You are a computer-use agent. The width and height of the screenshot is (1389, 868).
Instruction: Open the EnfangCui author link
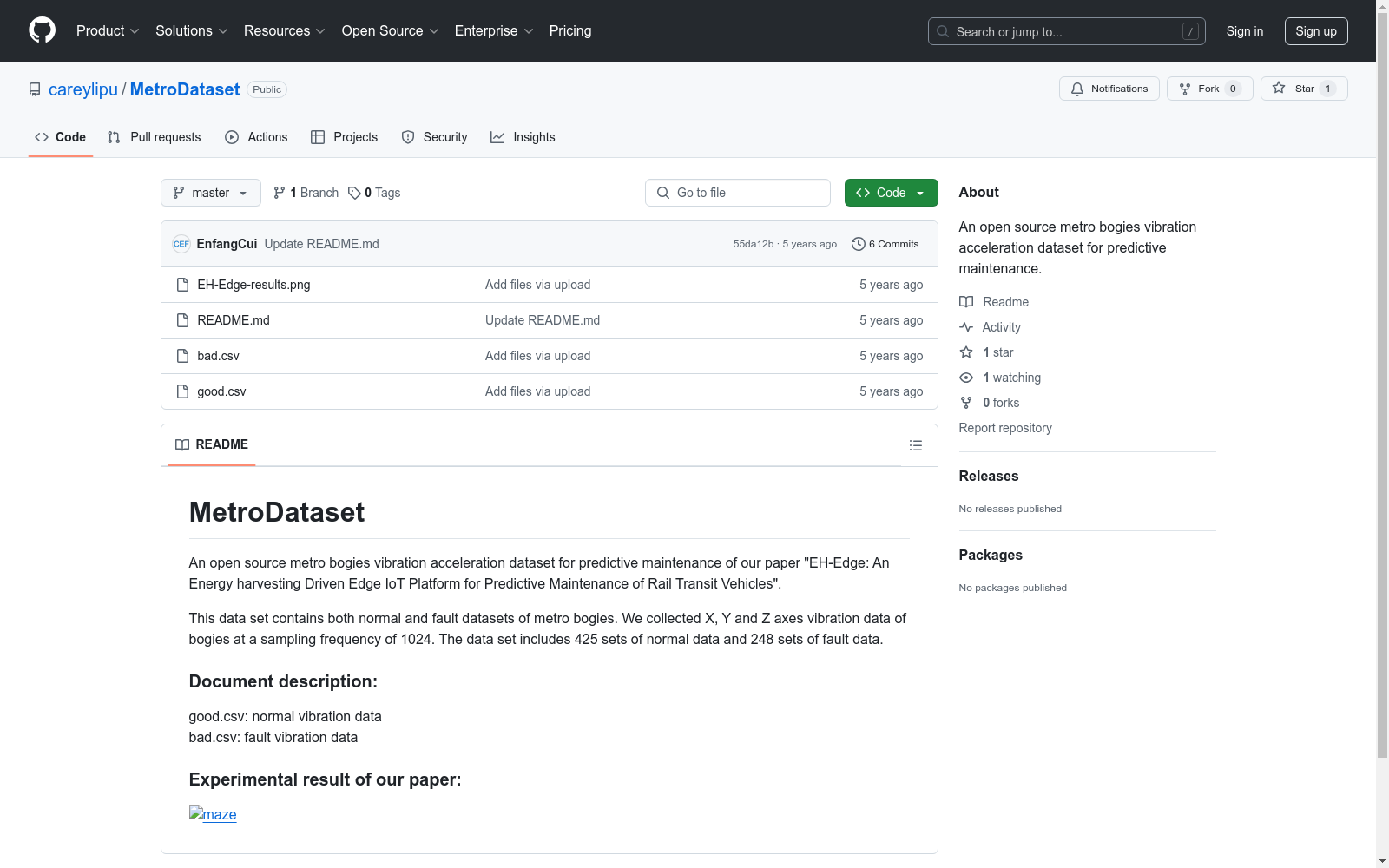[227, 244]
